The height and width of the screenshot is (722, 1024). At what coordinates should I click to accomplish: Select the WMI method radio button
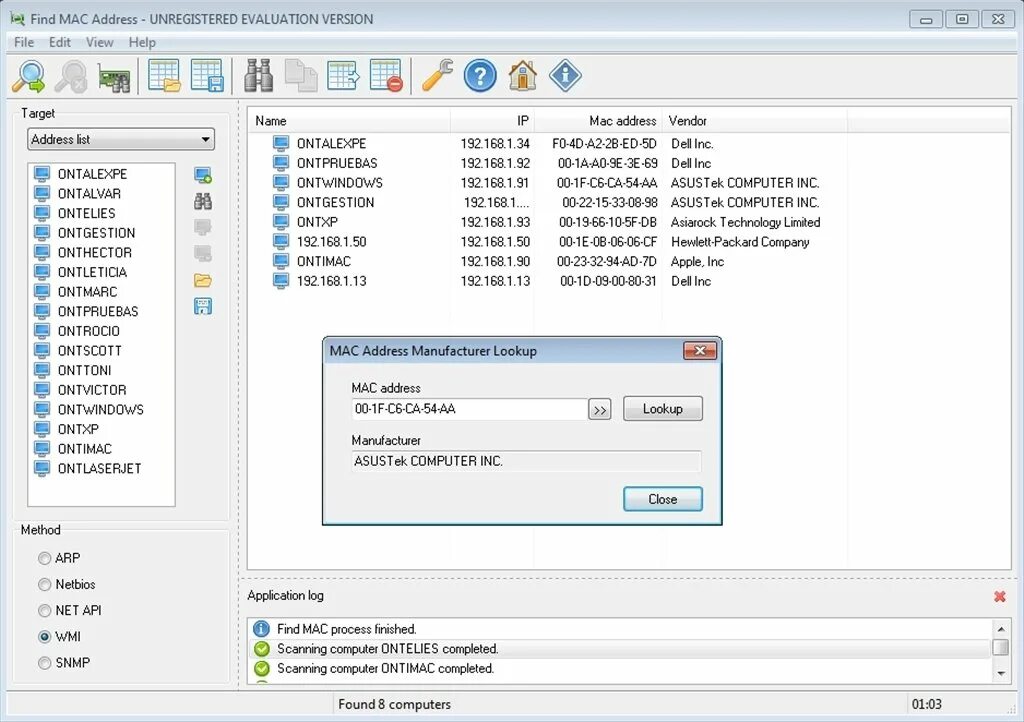coord(44,636)
